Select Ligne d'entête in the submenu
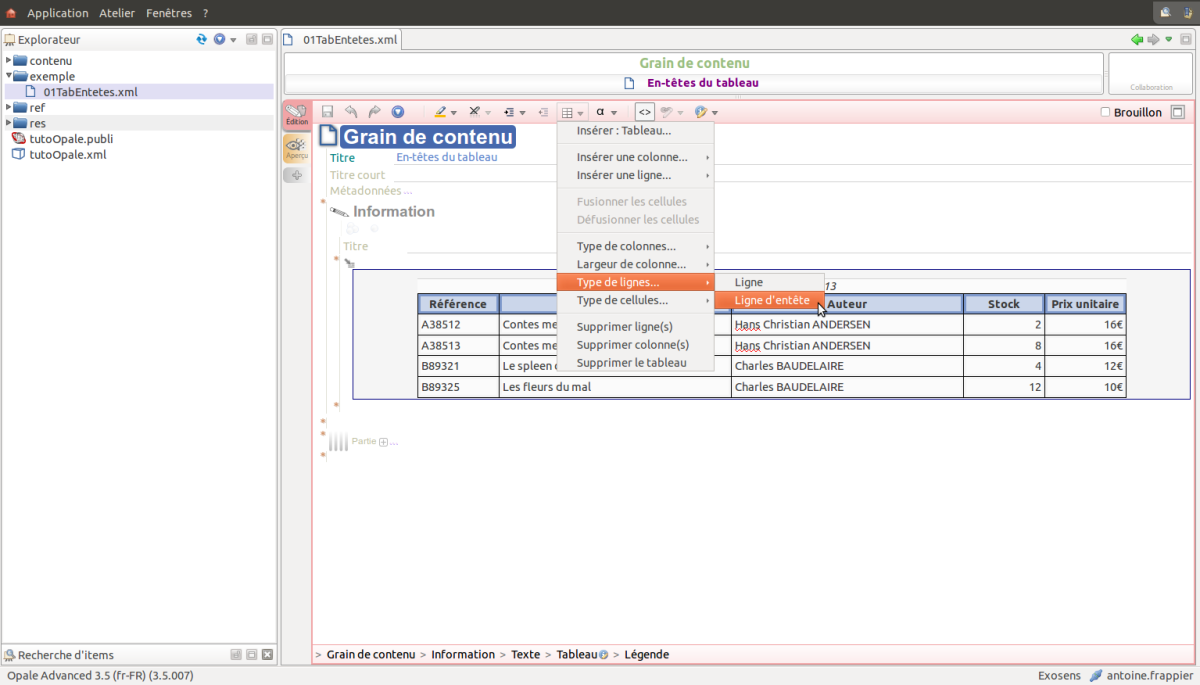1200x685 pixels. click(x=771, y=300)
